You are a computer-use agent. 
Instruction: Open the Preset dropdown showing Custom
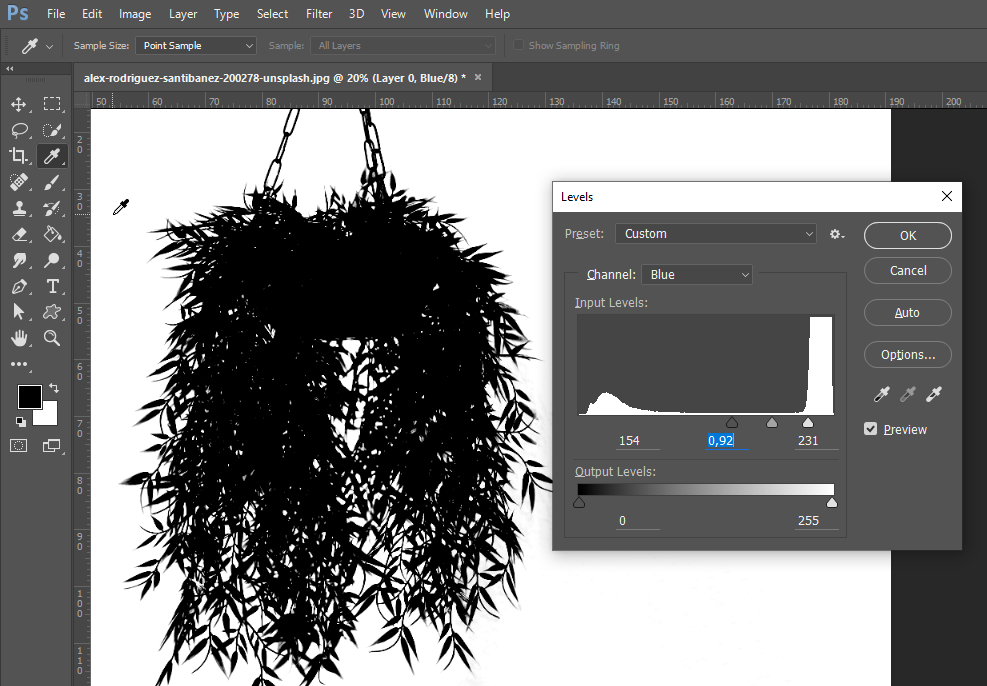click(x=716, y=234)
